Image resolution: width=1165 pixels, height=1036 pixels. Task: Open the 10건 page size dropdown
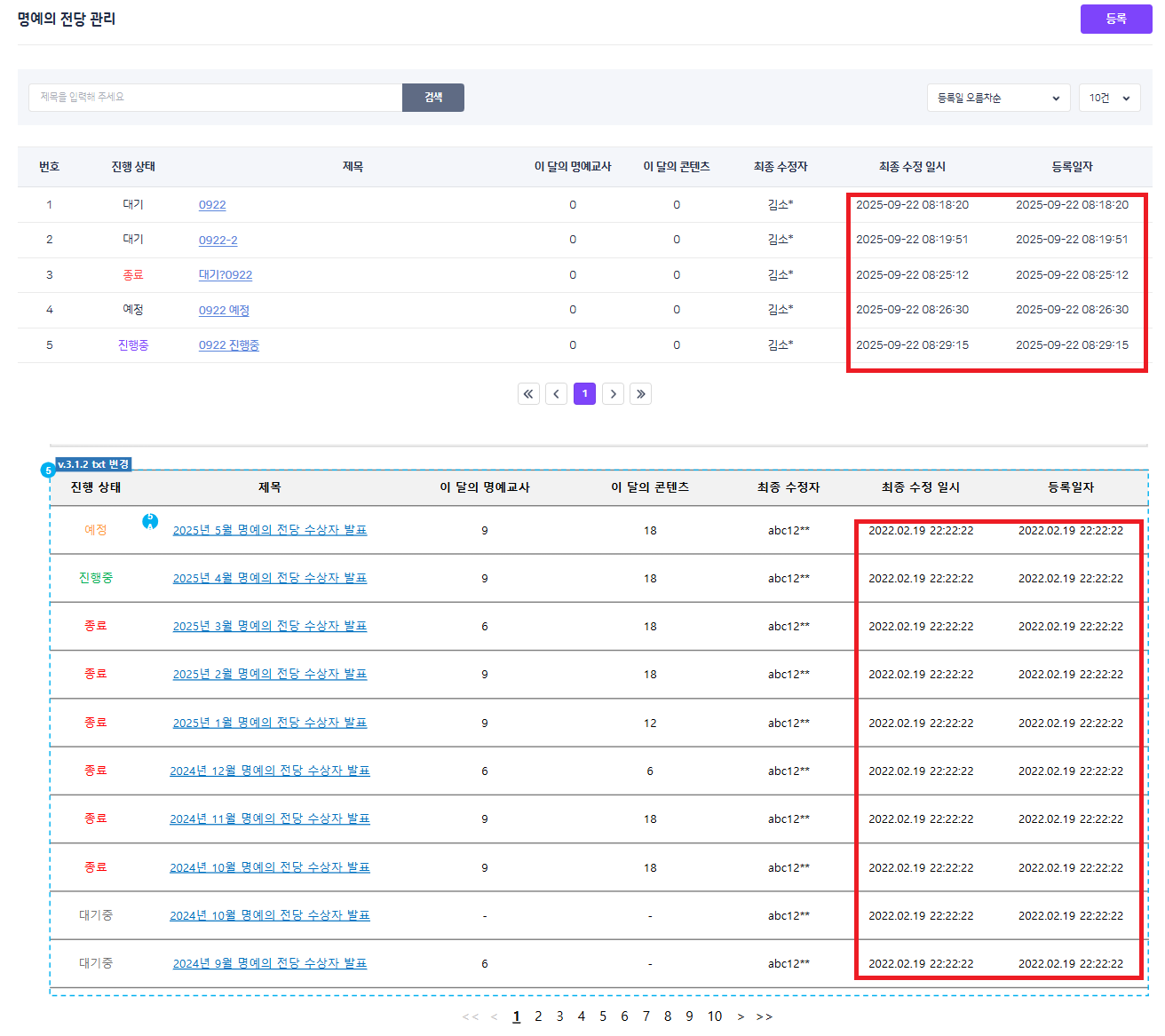pyautogui.click(x=1109, y=98)
